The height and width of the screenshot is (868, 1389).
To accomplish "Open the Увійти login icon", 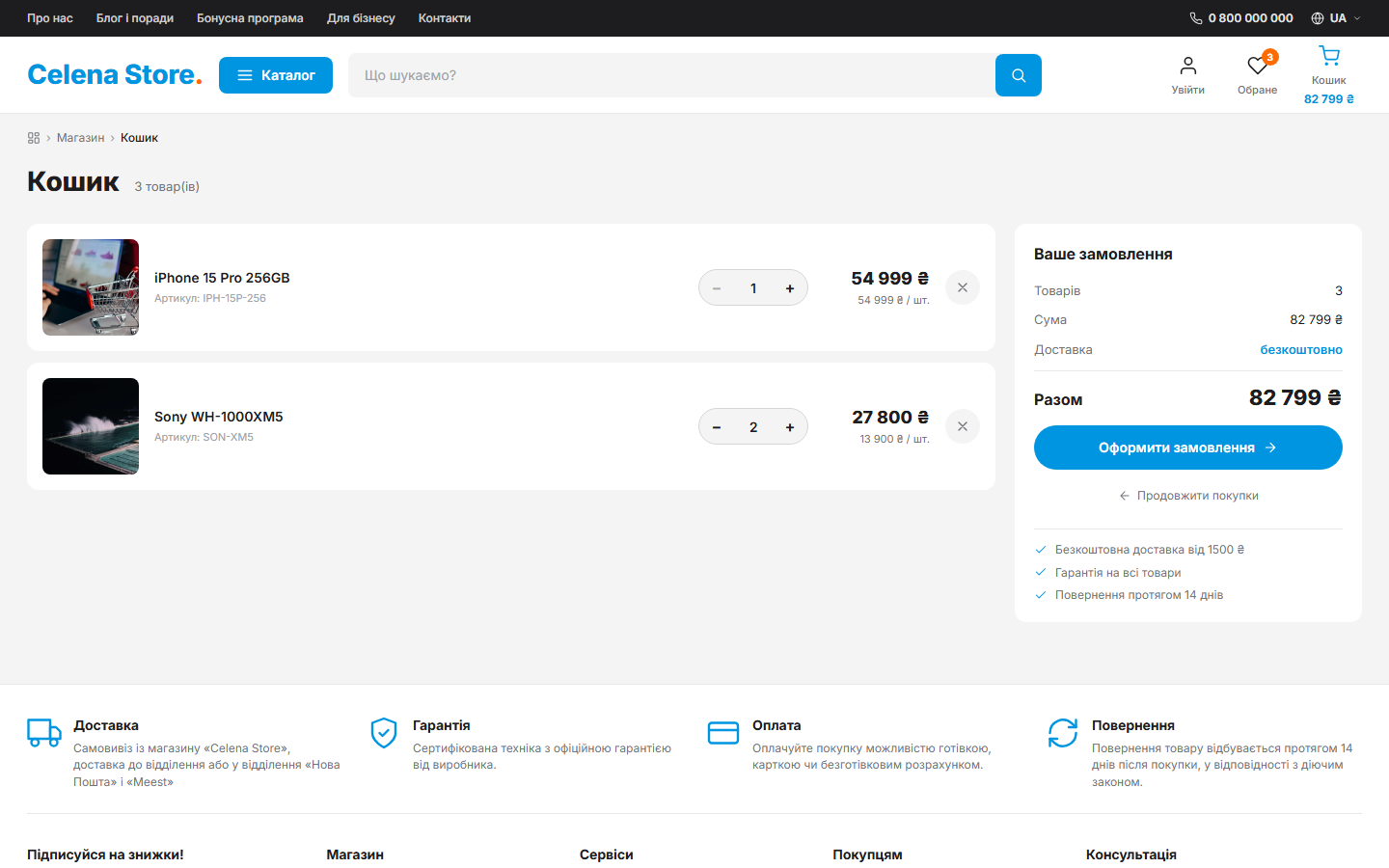I will 1188,75.
